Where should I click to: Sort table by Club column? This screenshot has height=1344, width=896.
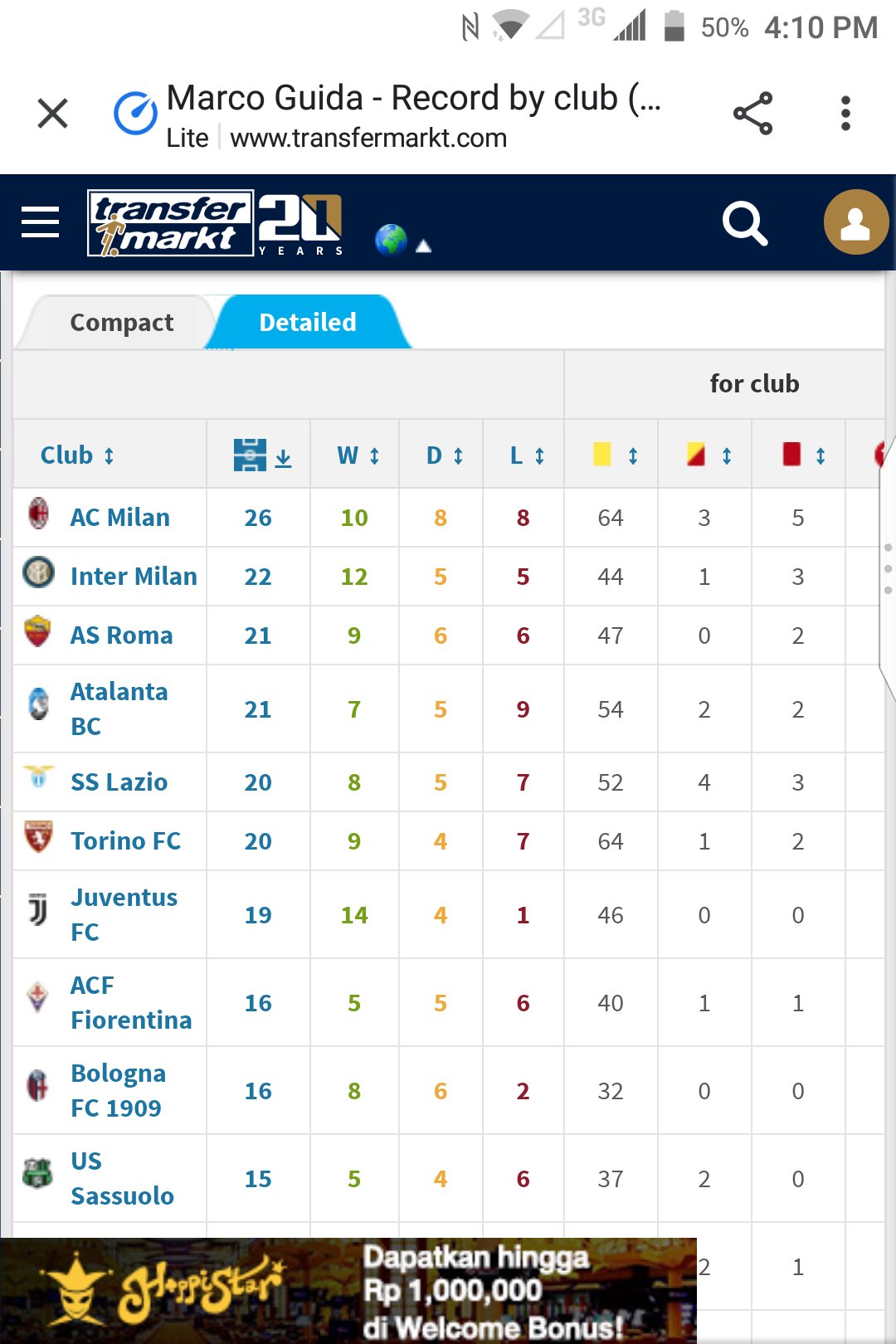(77, 455)
